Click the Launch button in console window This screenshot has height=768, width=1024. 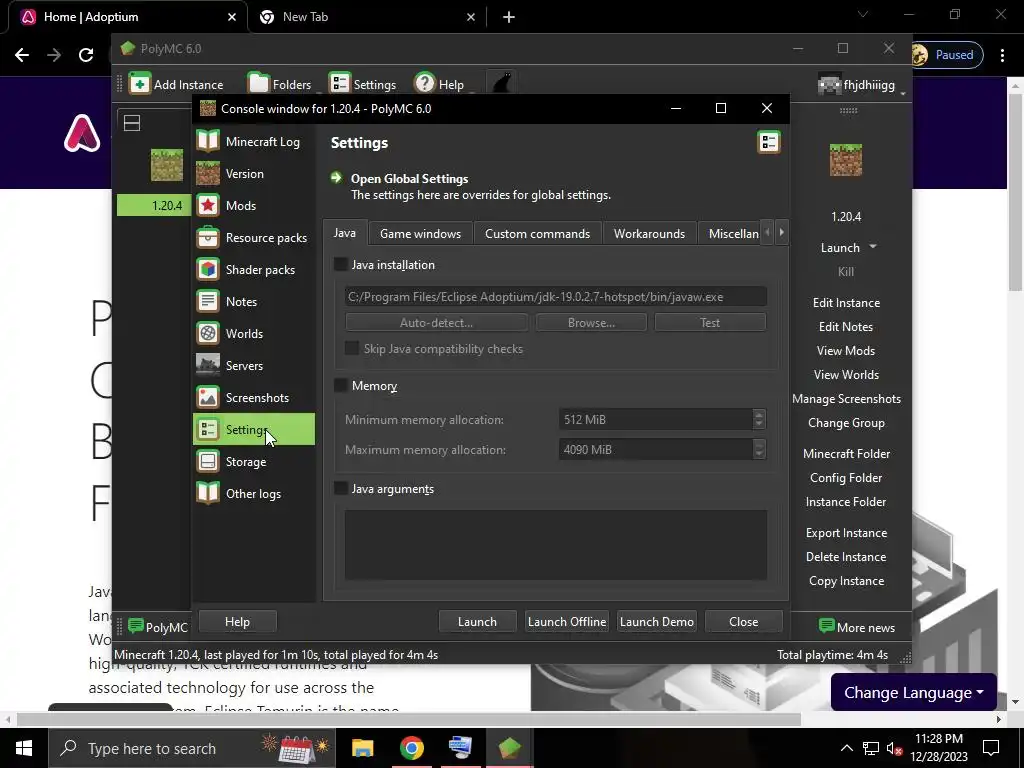coord(477,622)
